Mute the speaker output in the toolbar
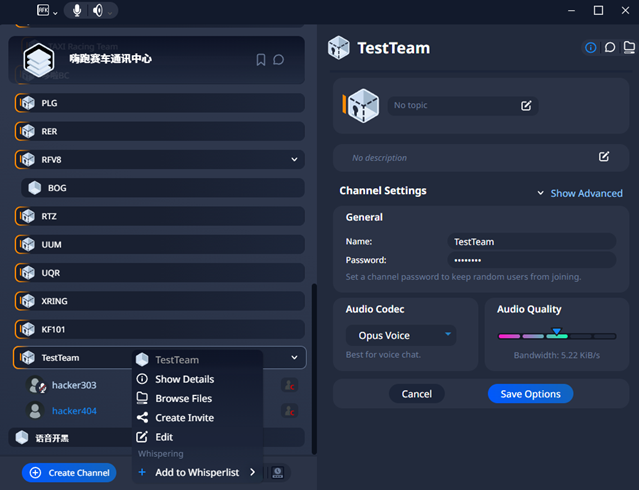The width and height of the screenshot is (639, 490). pyautogui.click(x=98, y=11)
